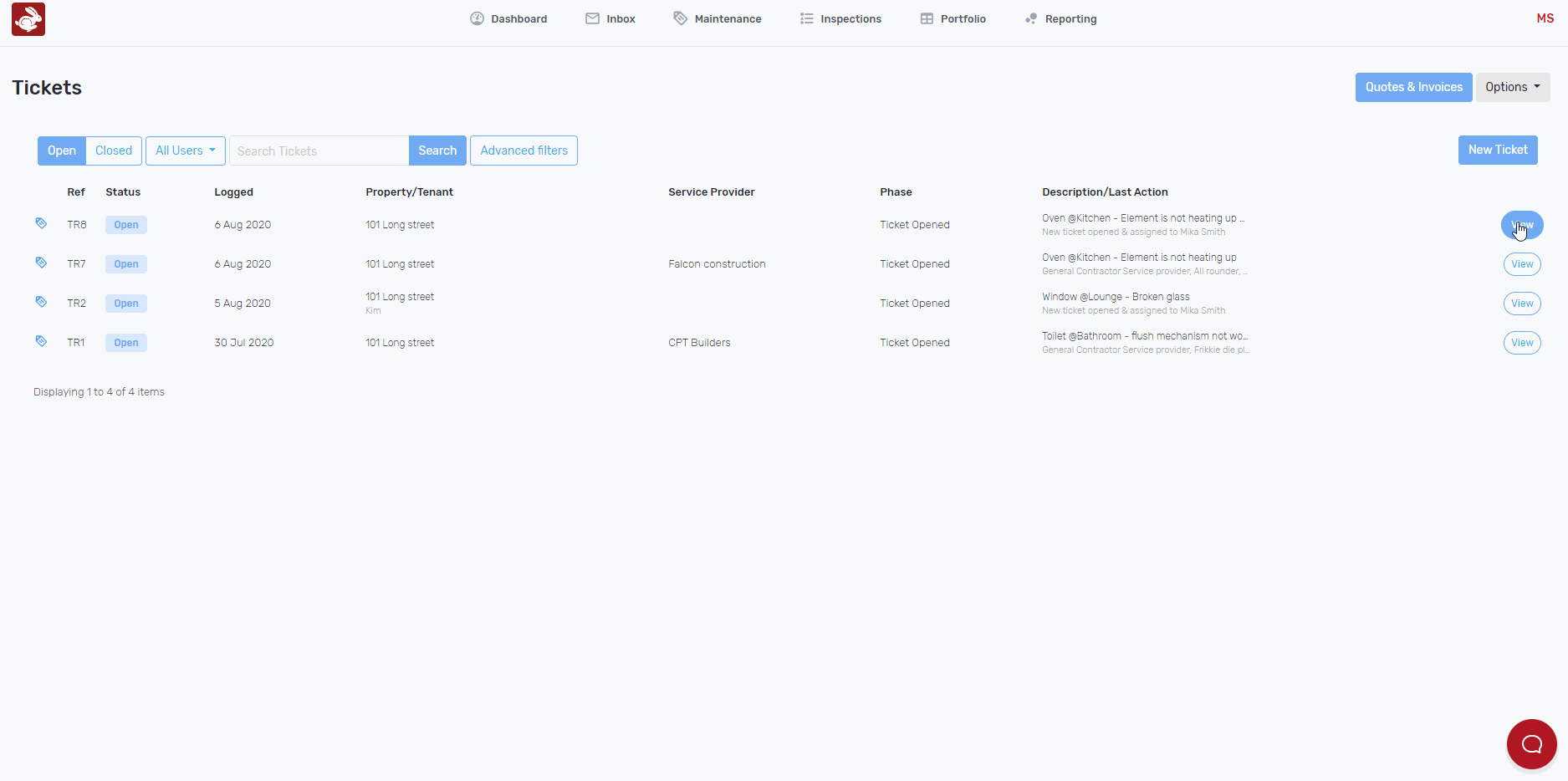Click the tag icon for ticket TR1
Viewport: 1568px width, 781px height.
pos(41,341)
